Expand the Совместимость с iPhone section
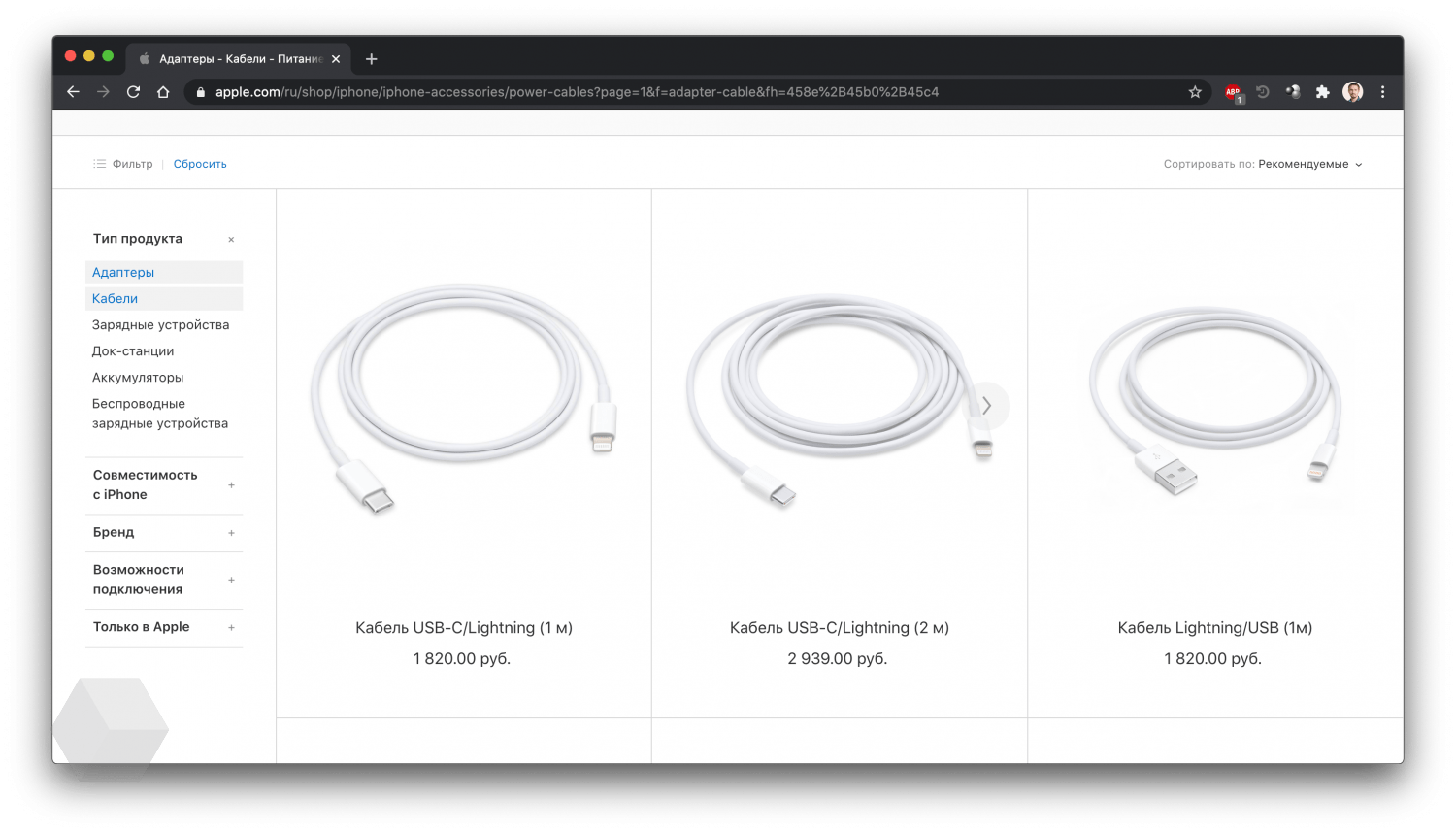The image size is (1456, 833). (164, 485)
